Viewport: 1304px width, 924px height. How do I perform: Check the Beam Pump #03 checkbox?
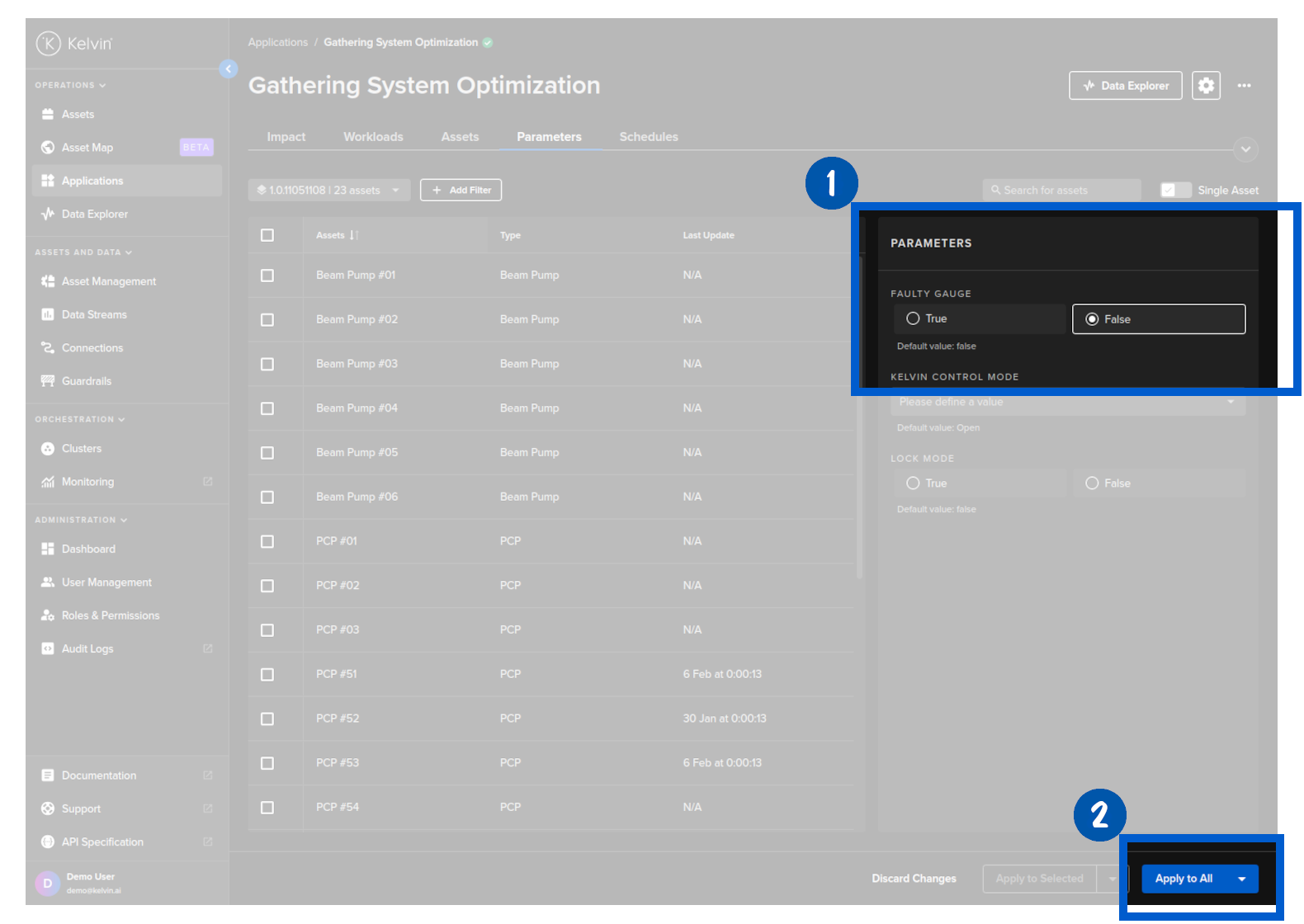tap(267, 364)
